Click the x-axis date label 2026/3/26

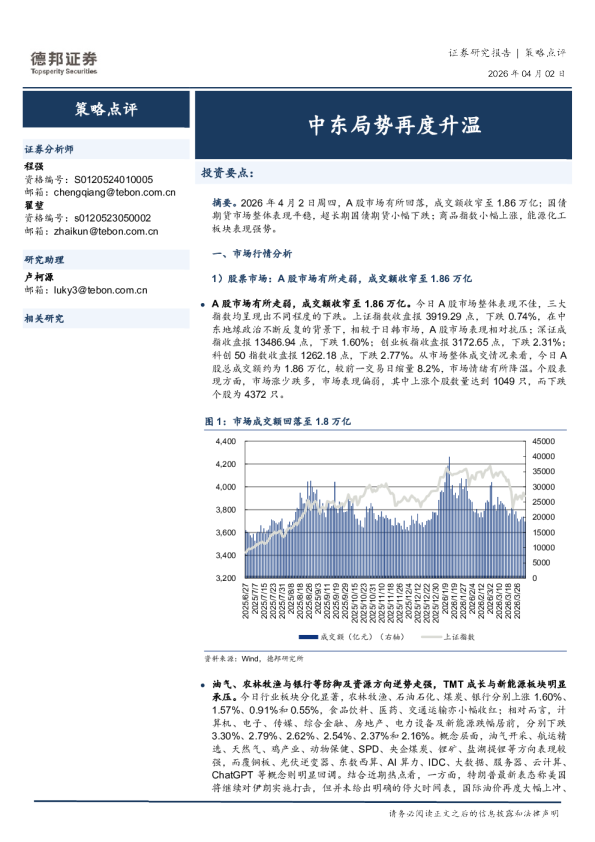coord(518,601)
